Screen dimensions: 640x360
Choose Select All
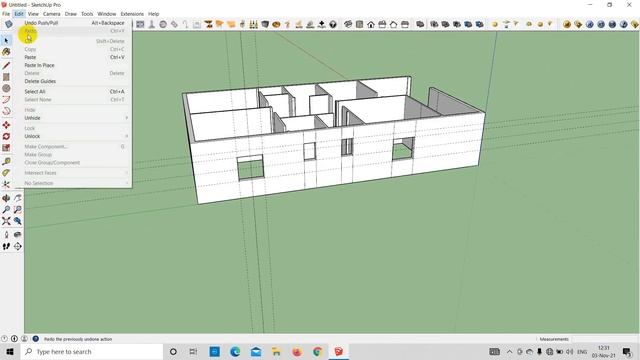[73, 91]
